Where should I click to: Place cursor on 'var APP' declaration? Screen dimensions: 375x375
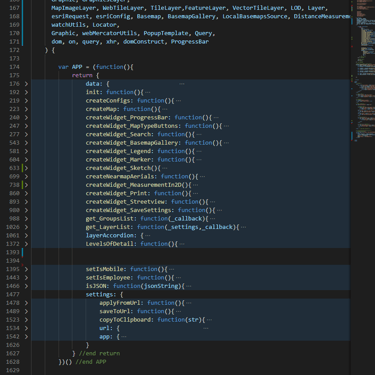pos(70,67)
